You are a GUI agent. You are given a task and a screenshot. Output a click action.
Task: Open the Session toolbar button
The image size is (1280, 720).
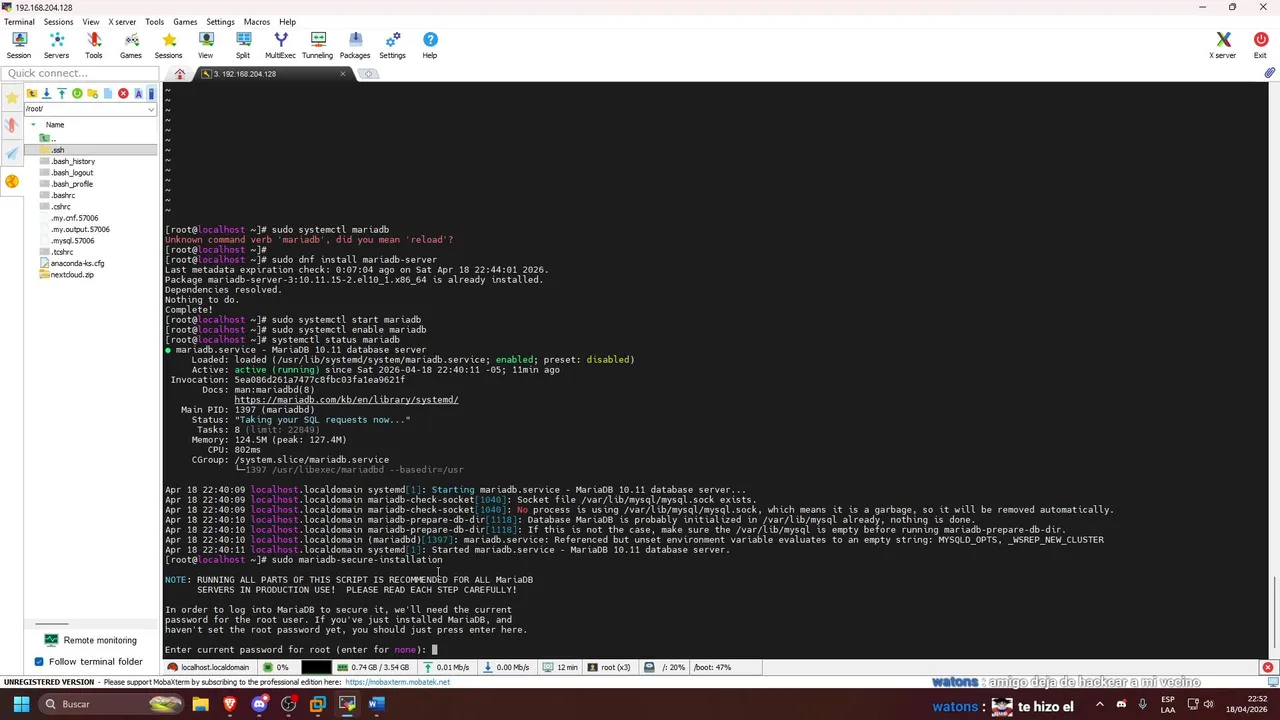tap(19, 45)
